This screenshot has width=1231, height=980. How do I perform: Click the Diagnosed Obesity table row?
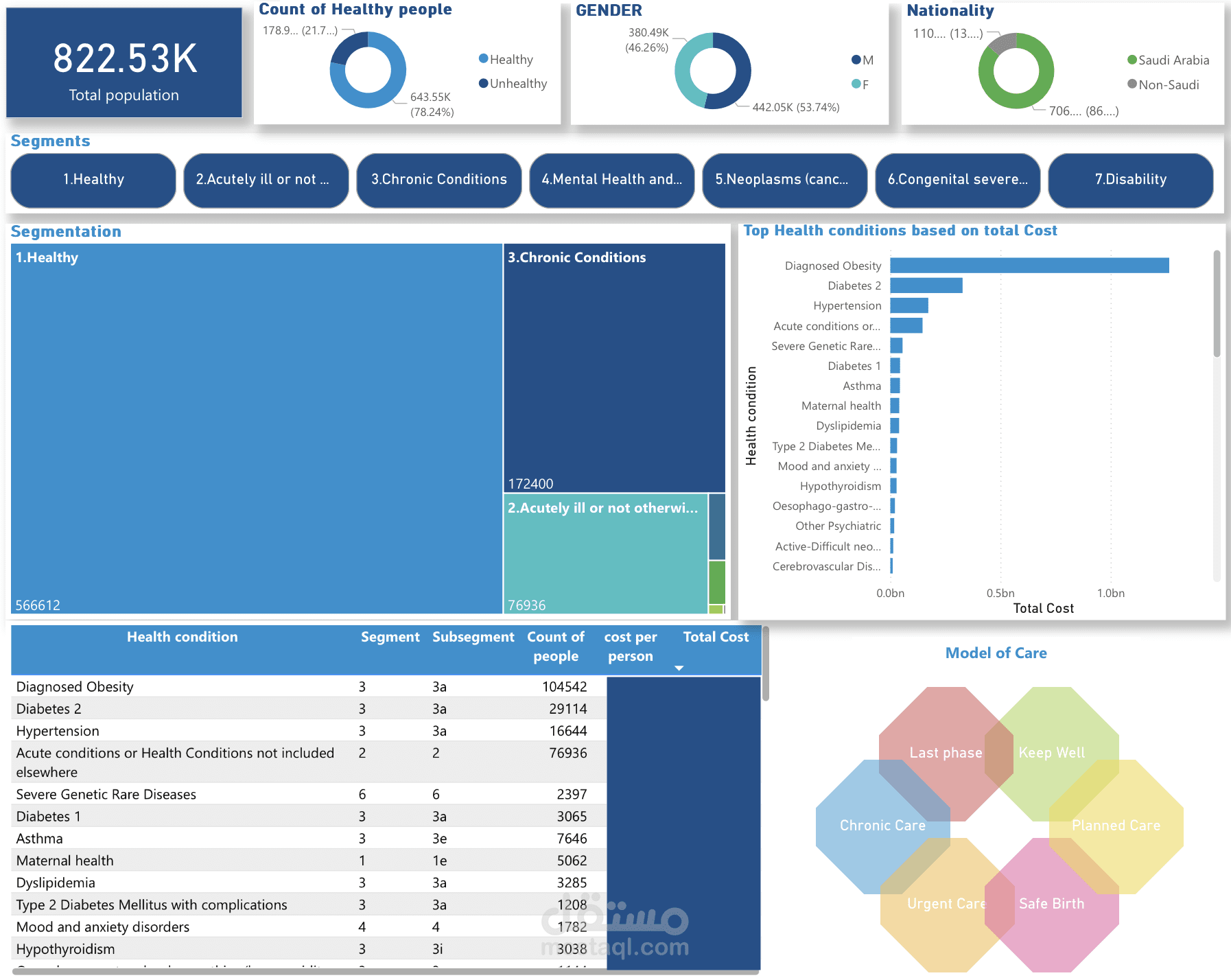coord(309,687)
